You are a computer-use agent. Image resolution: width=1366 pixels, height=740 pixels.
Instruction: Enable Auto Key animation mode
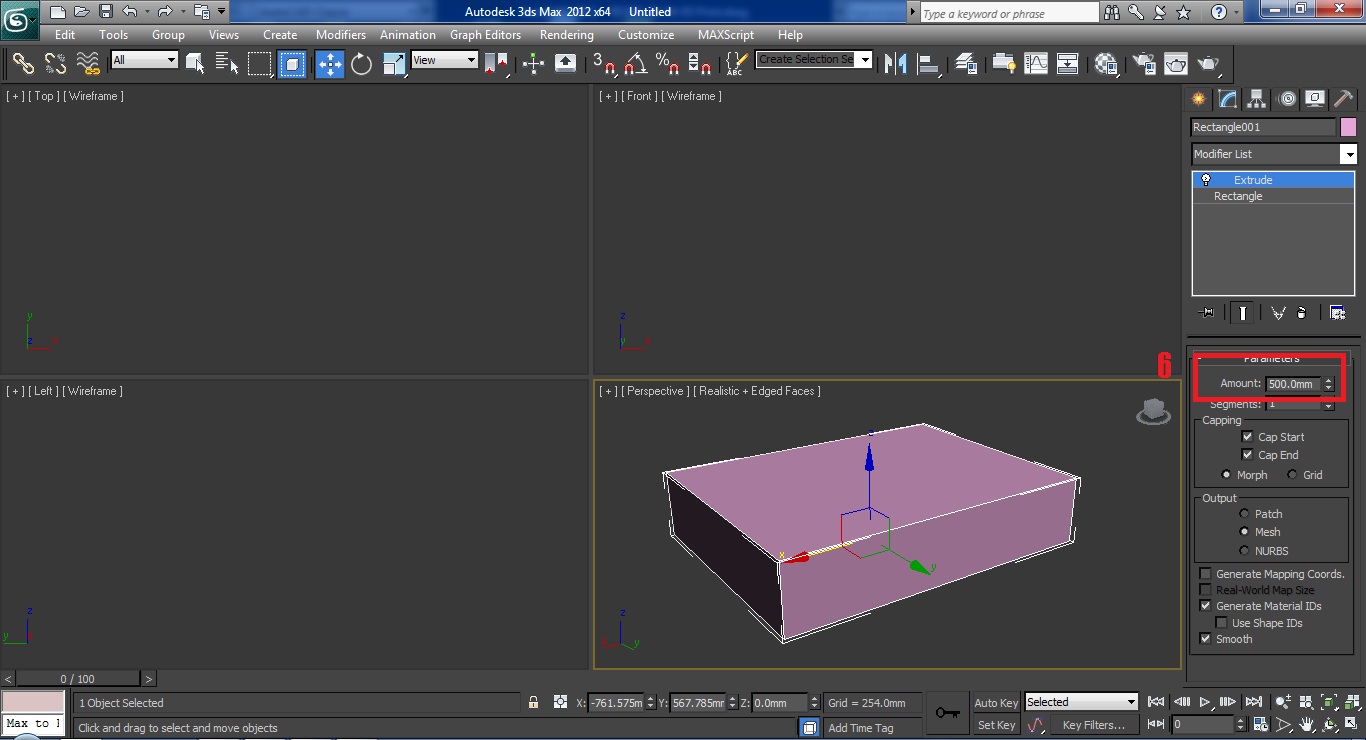click(x=995, y=702)
